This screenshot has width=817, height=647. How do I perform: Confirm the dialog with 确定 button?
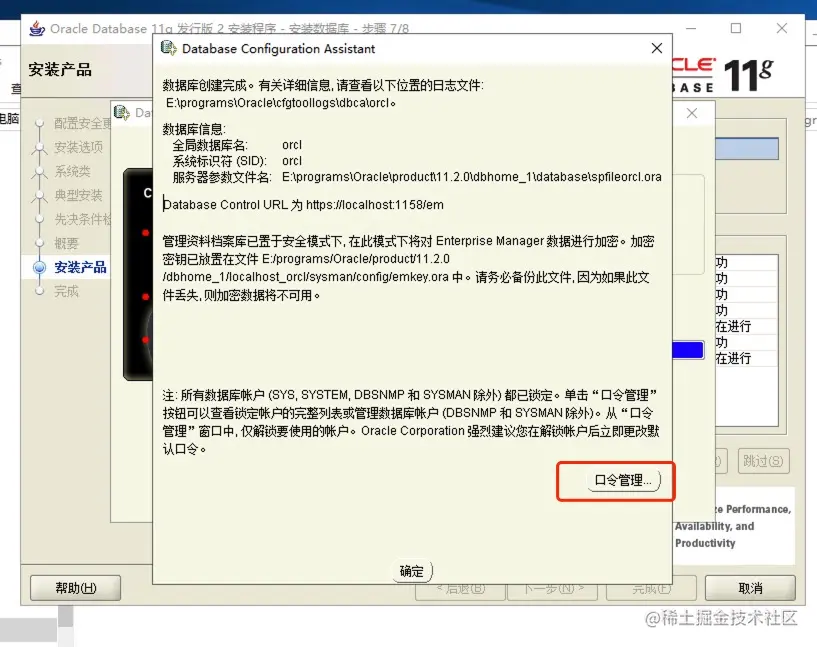[412, 571]
